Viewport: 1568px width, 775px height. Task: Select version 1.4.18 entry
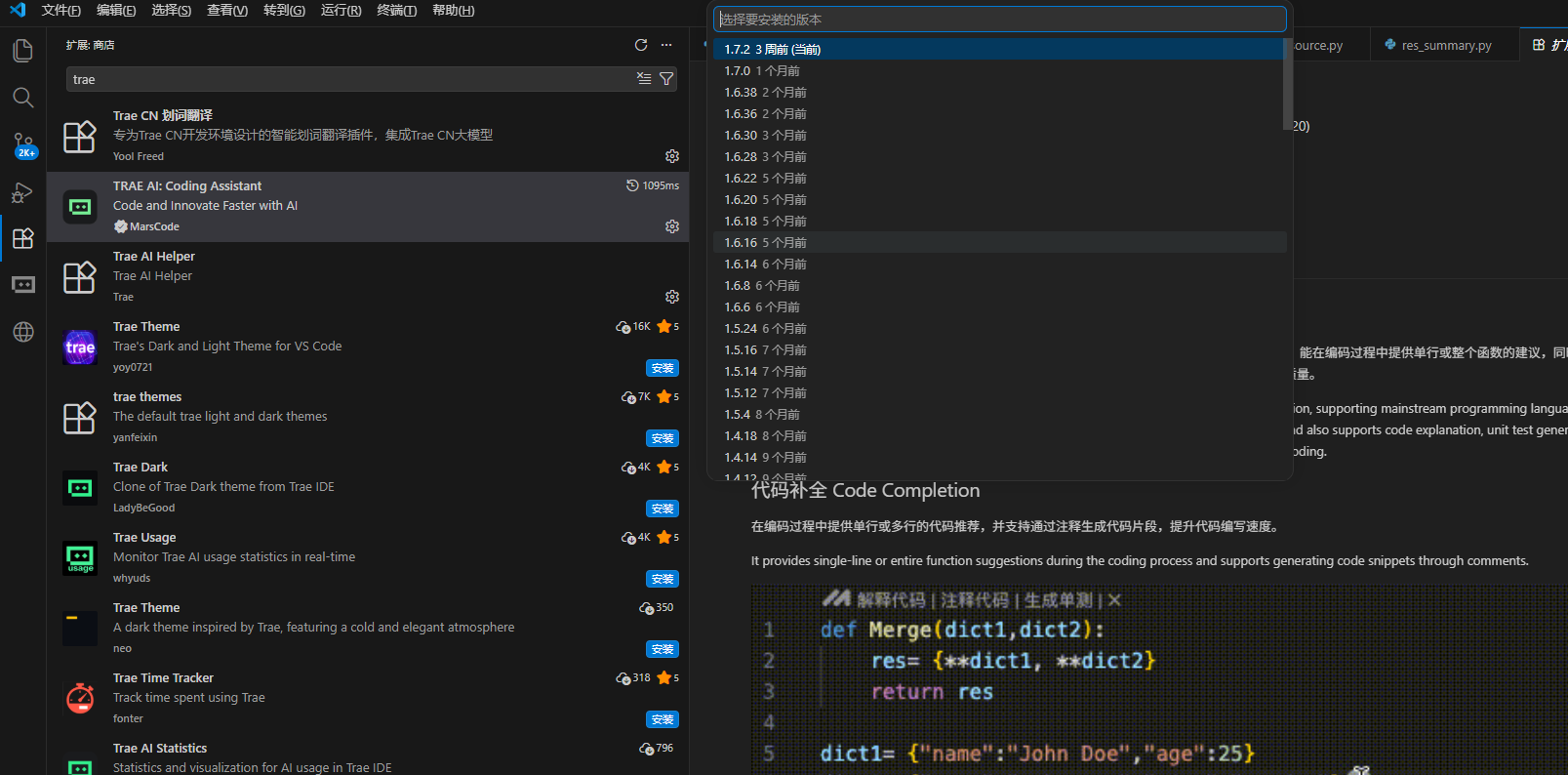(998, 435)
